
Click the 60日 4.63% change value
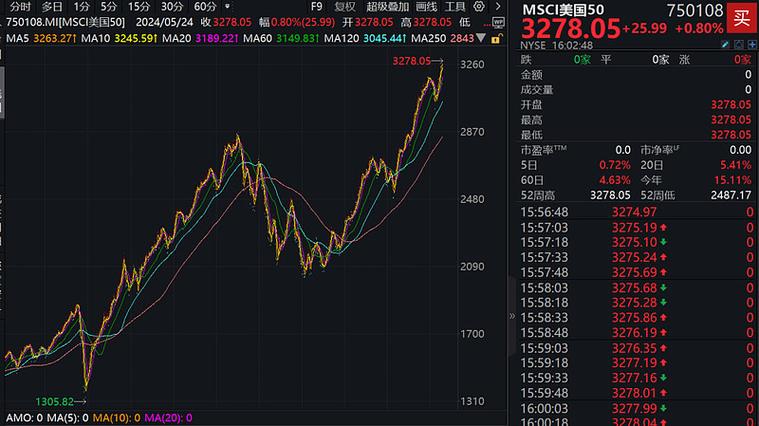[615, 180]
